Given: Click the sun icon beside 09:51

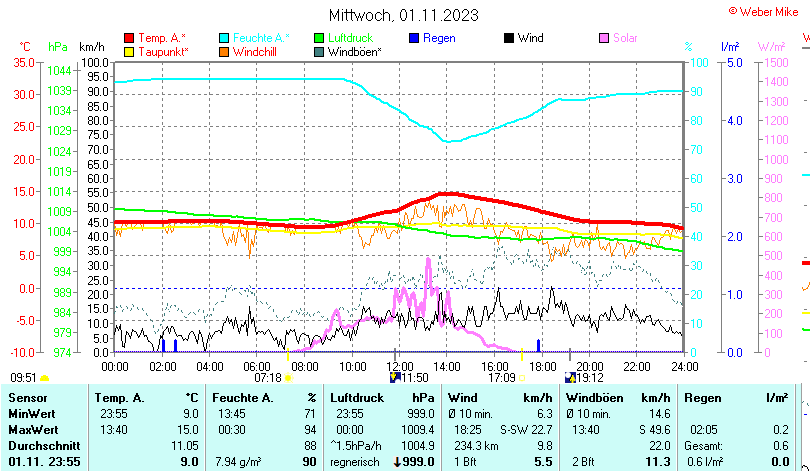Looking at the screenshot, I should click(x=45, y=379).
